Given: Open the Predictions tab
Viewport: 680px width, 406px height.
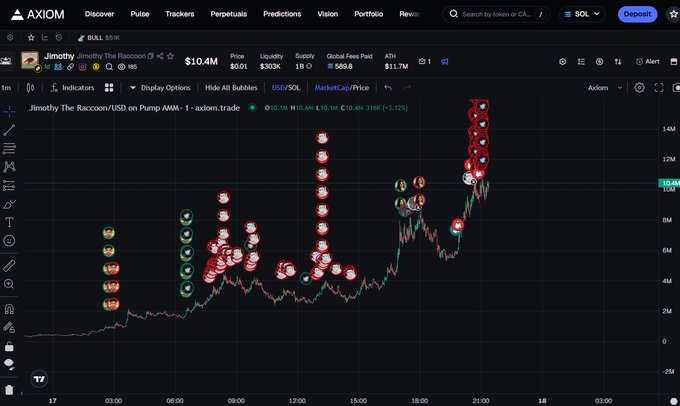Looking at the screenshot, I should [282, 14].
